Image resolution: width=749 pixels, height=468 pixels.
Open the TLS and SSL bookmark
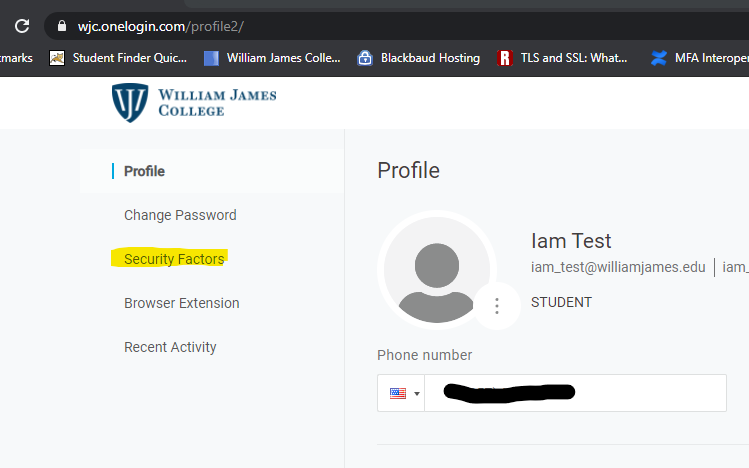pos(562,58)
